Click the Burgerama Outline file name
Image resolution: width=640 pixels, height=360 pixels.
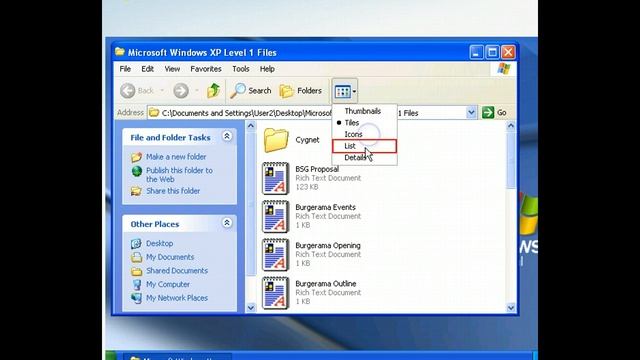pyautogui.click(x=326, y=284)
